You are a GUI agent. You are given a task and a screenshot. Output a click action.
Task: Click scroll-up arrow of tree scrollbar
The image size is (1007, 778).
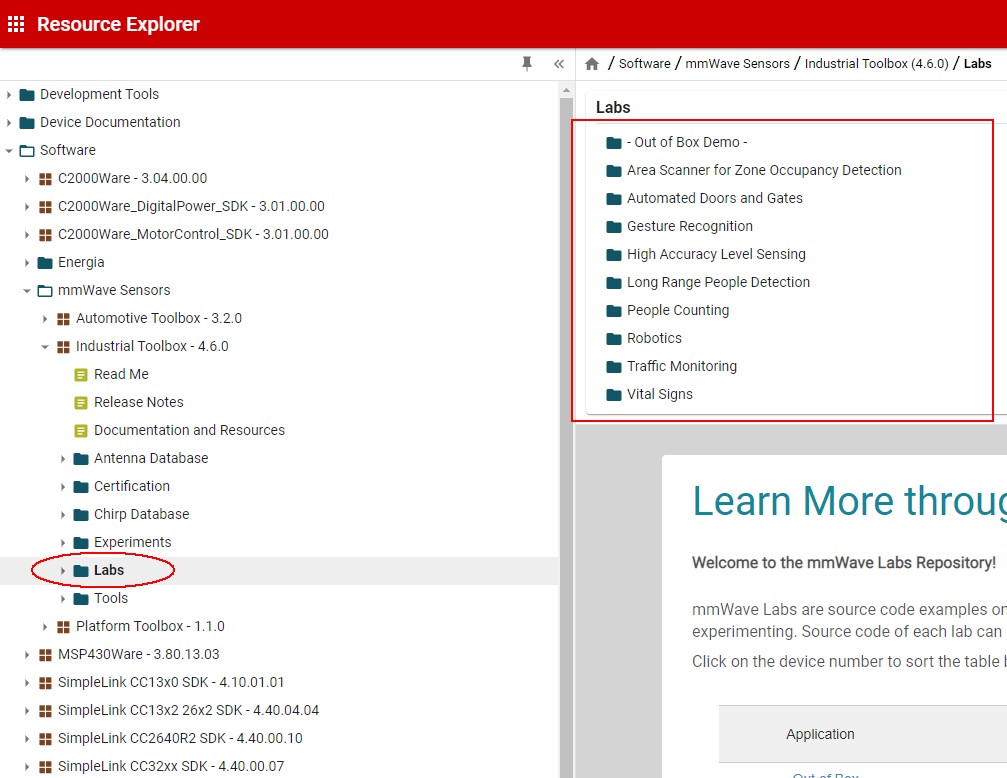[566, 90]
